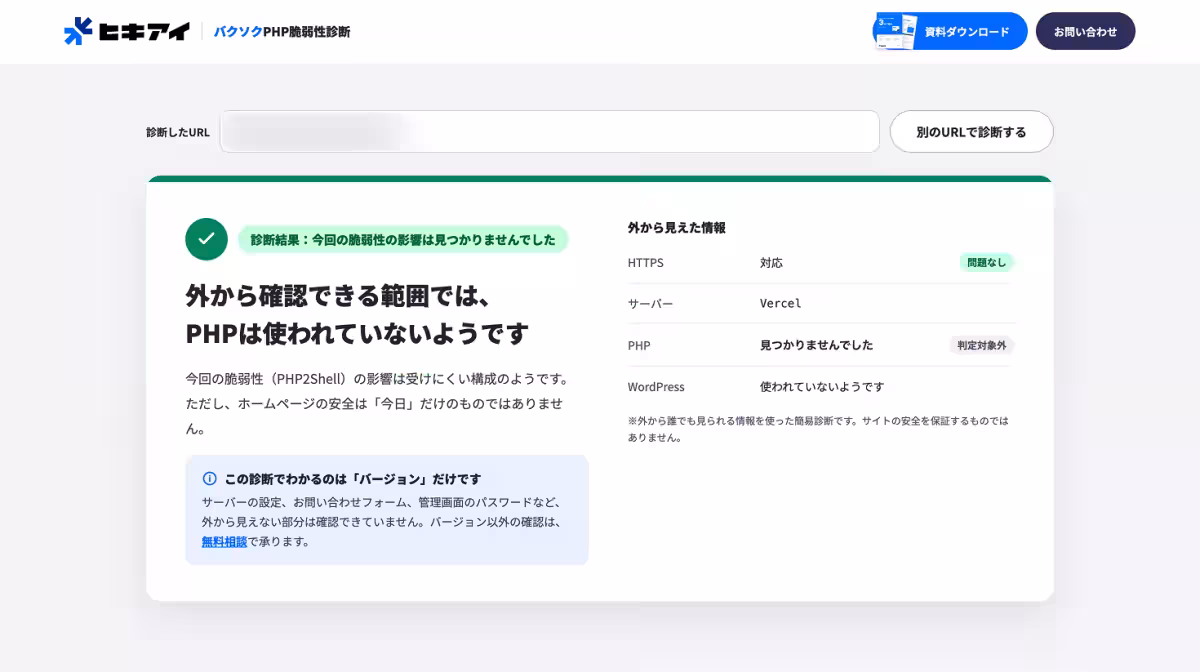Click the 判定対象外 badge on PHP row

pyautogui.click(x=982, y=345)
